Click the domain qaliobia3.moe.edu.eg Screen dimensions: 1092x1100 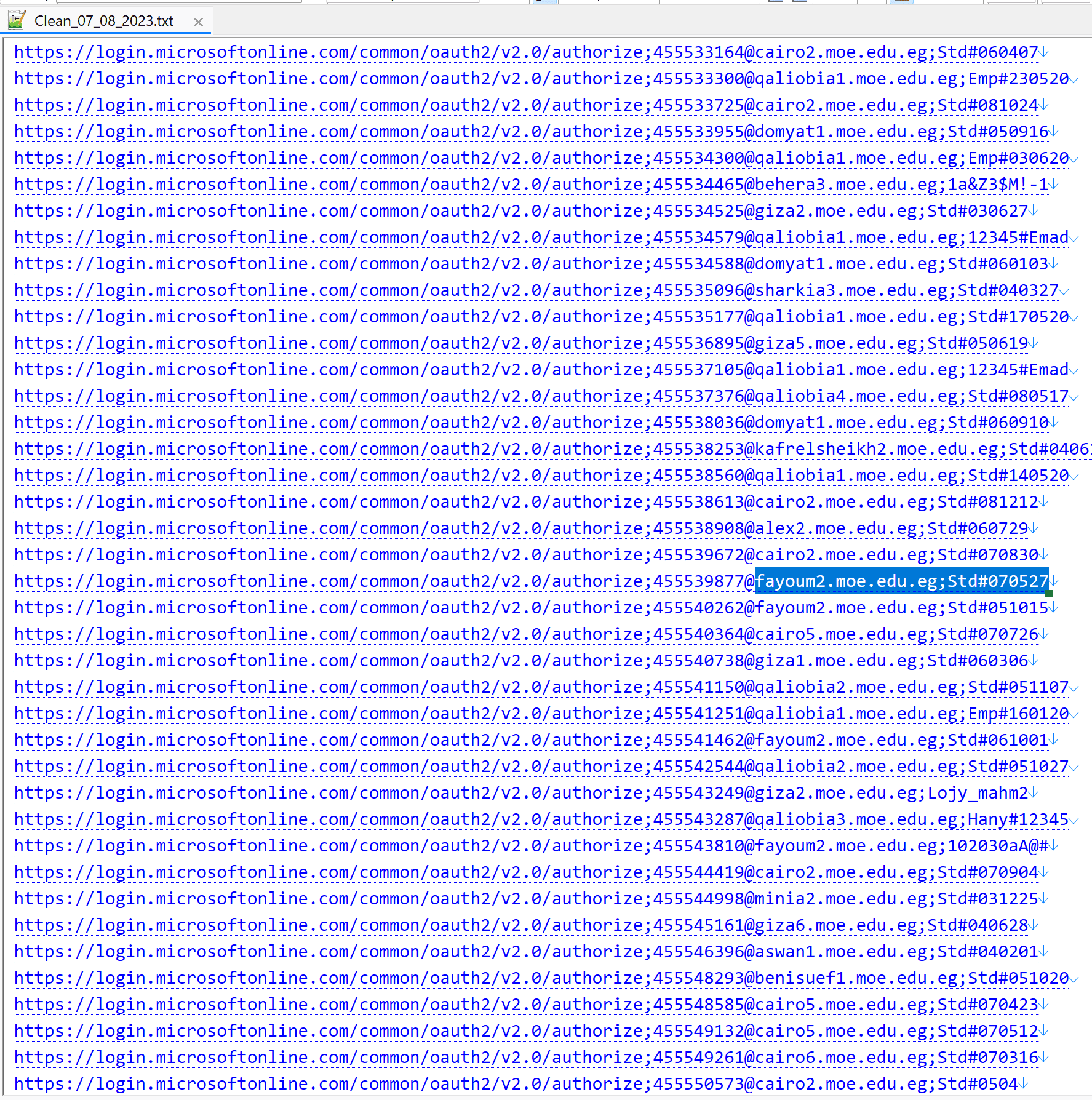pyautogui.click(x=856, y=819)
